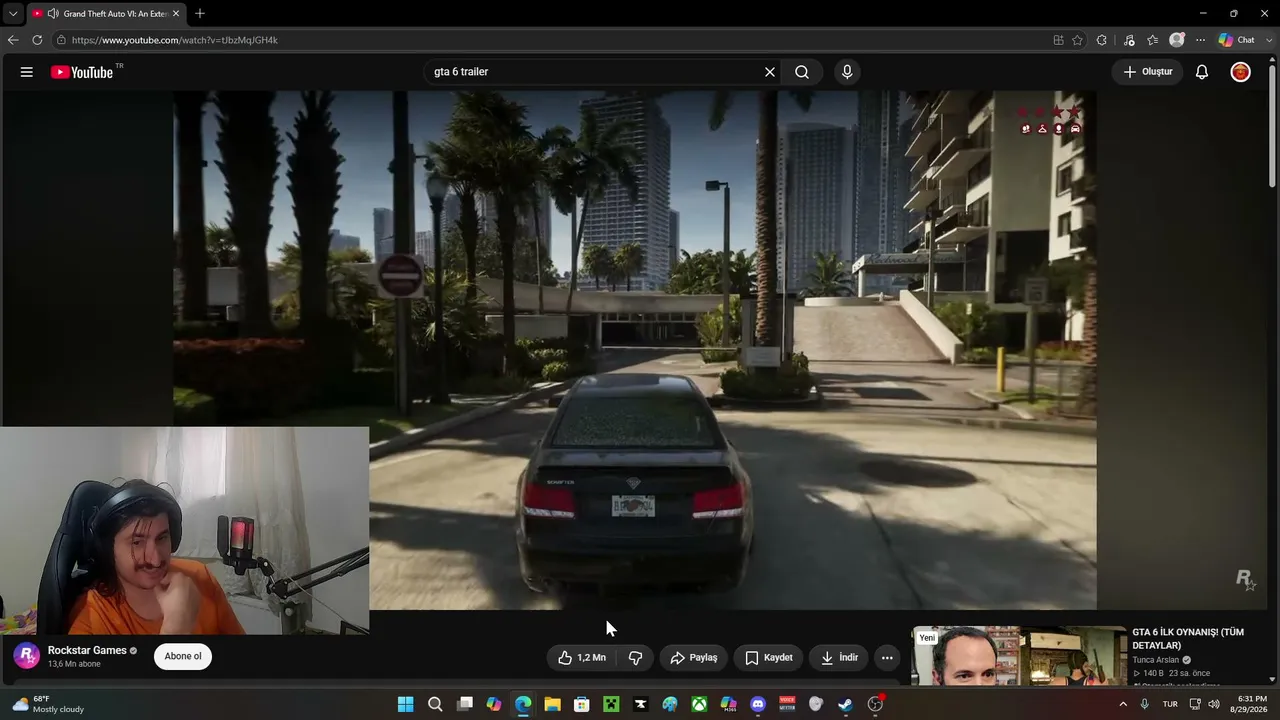The width and height of the screenshot is (1280, 720).
Task: Go to the YouTube home logo
Action: [82, 72]
